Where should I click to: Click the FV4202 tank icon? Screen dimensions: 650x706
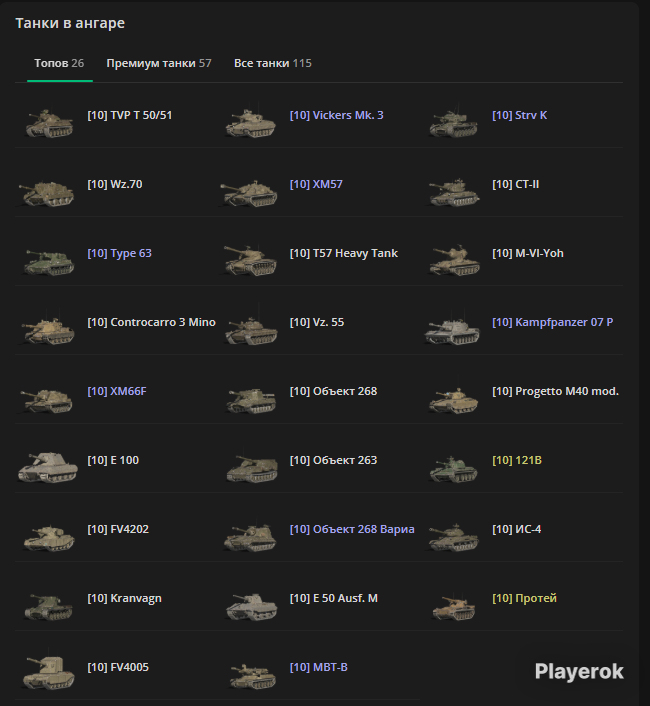coord(49,538)
